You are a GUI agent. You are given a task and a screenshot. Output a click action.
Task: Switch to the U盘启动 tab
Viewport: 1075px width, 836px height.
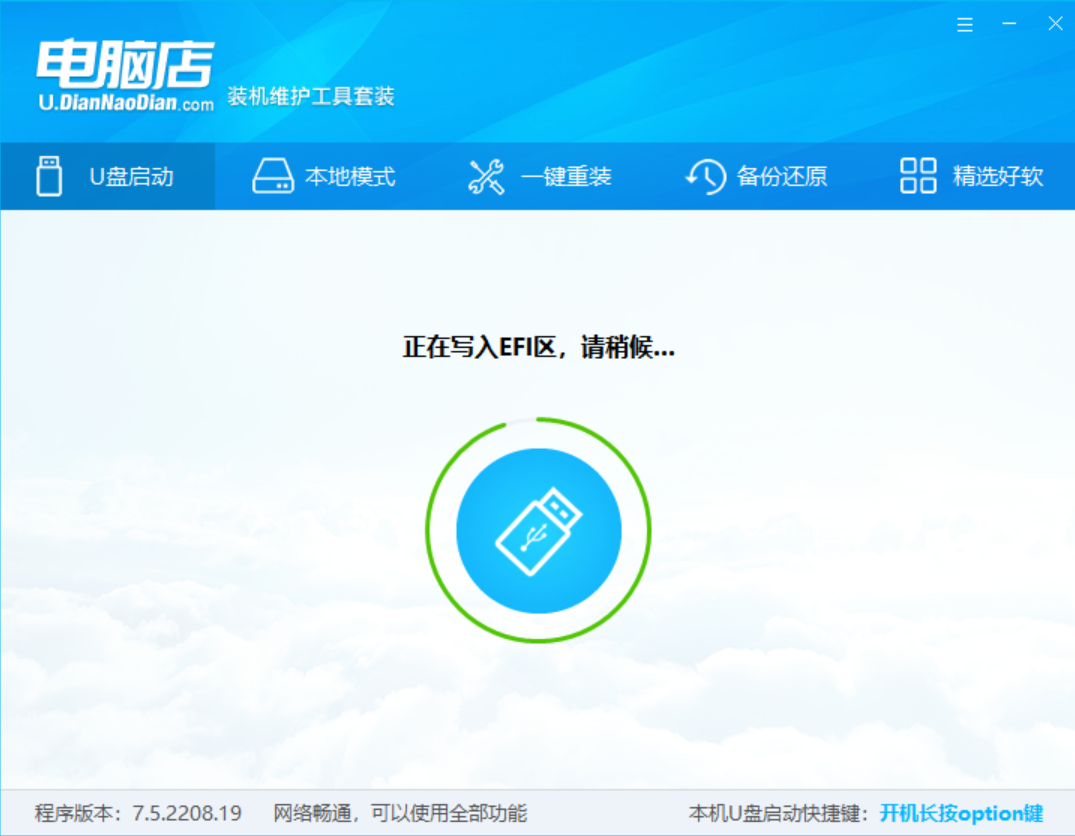coord(108,176)
